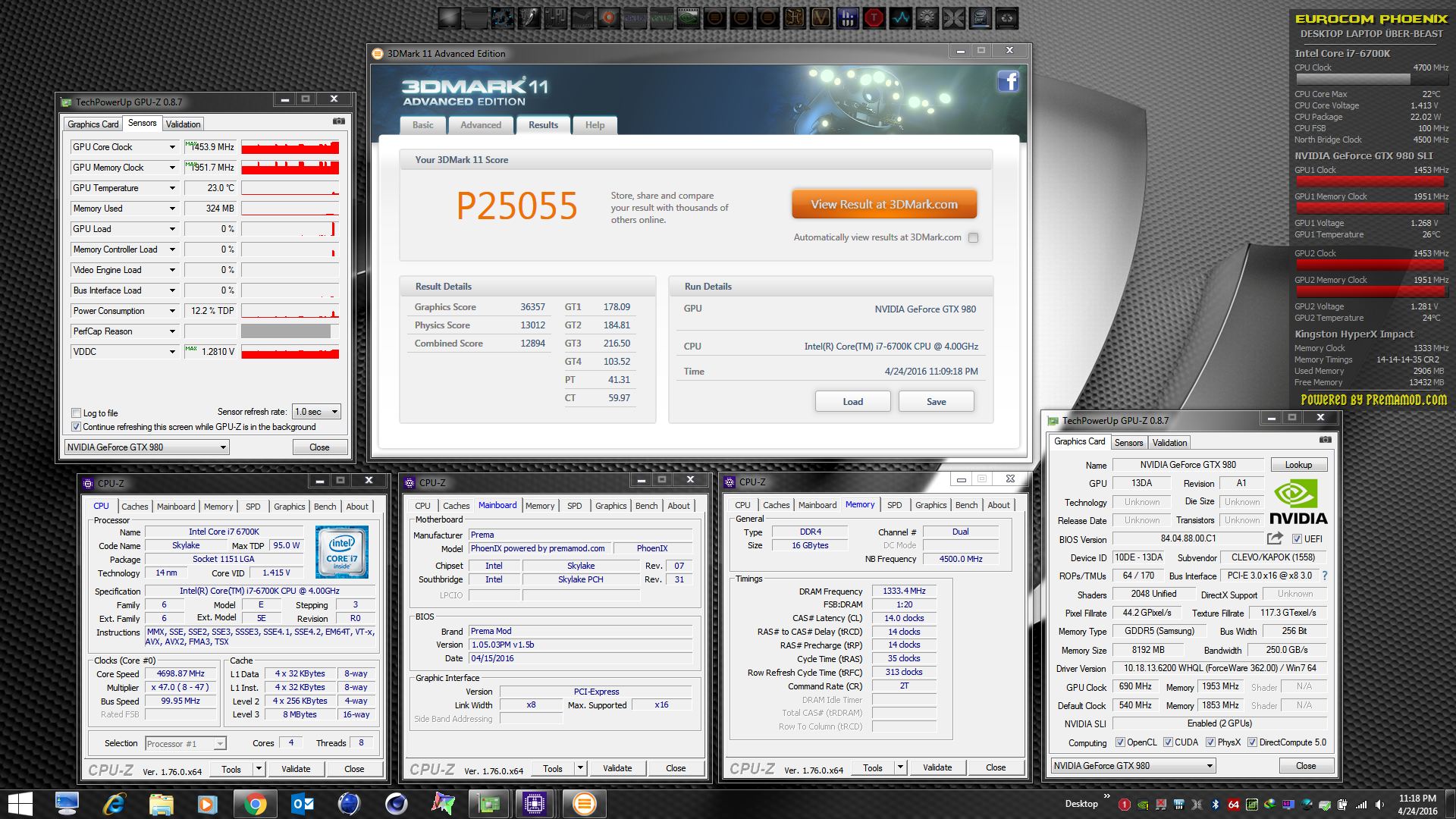The image size is (1456, 819).
Task: Open the NVIDIA icon in the top dock
Action: pos(689,17)
